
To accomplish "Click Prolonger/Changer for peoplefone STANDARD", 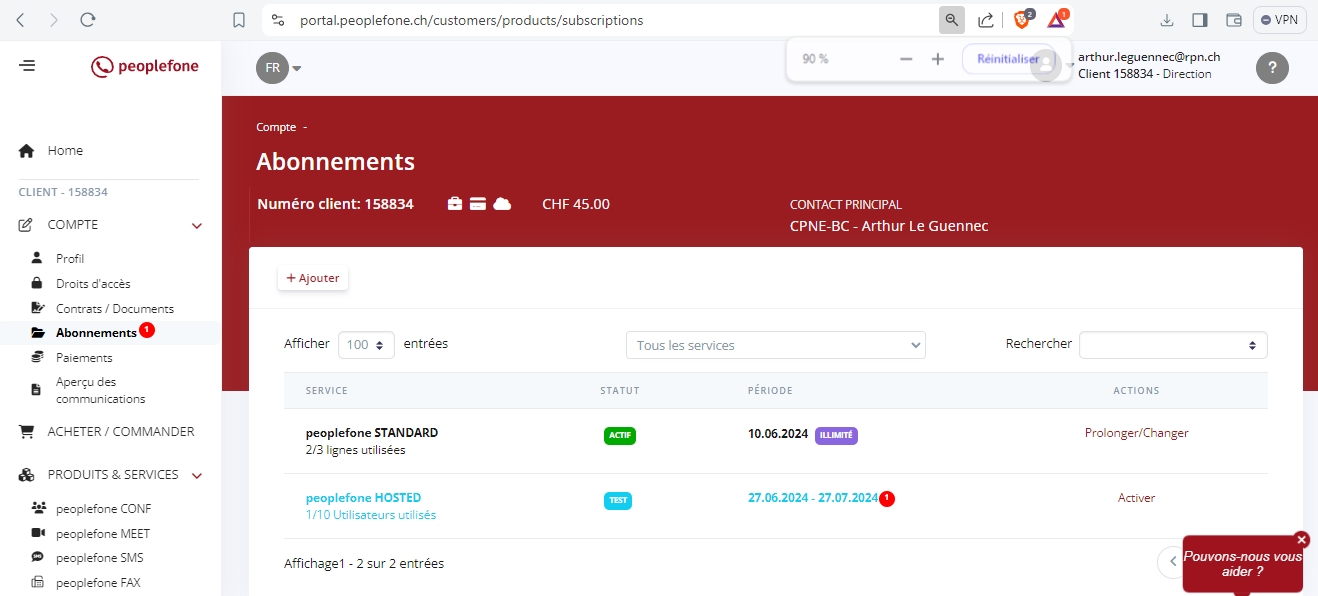I will point(1137,433).
